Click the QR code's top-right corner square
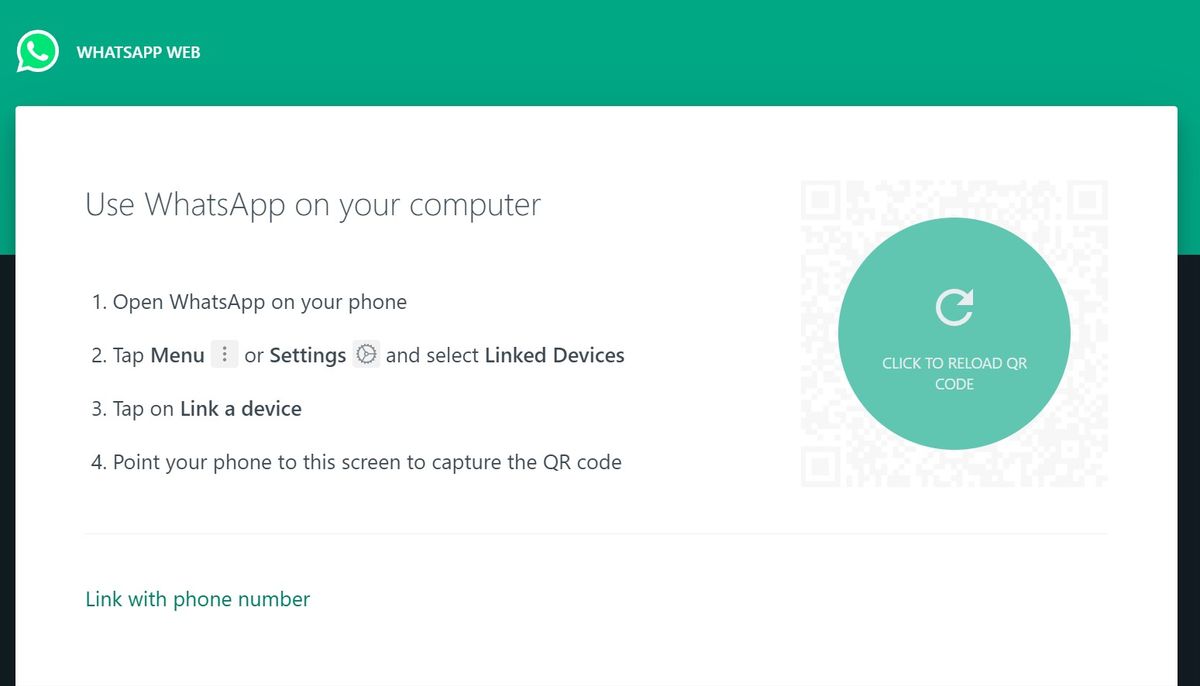Screen dimensions: 1200x686 coord(1086,202)
